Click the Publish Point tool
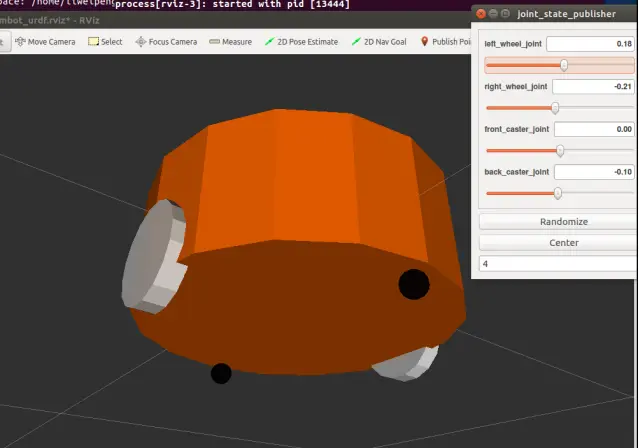 [x=446, y=42]
